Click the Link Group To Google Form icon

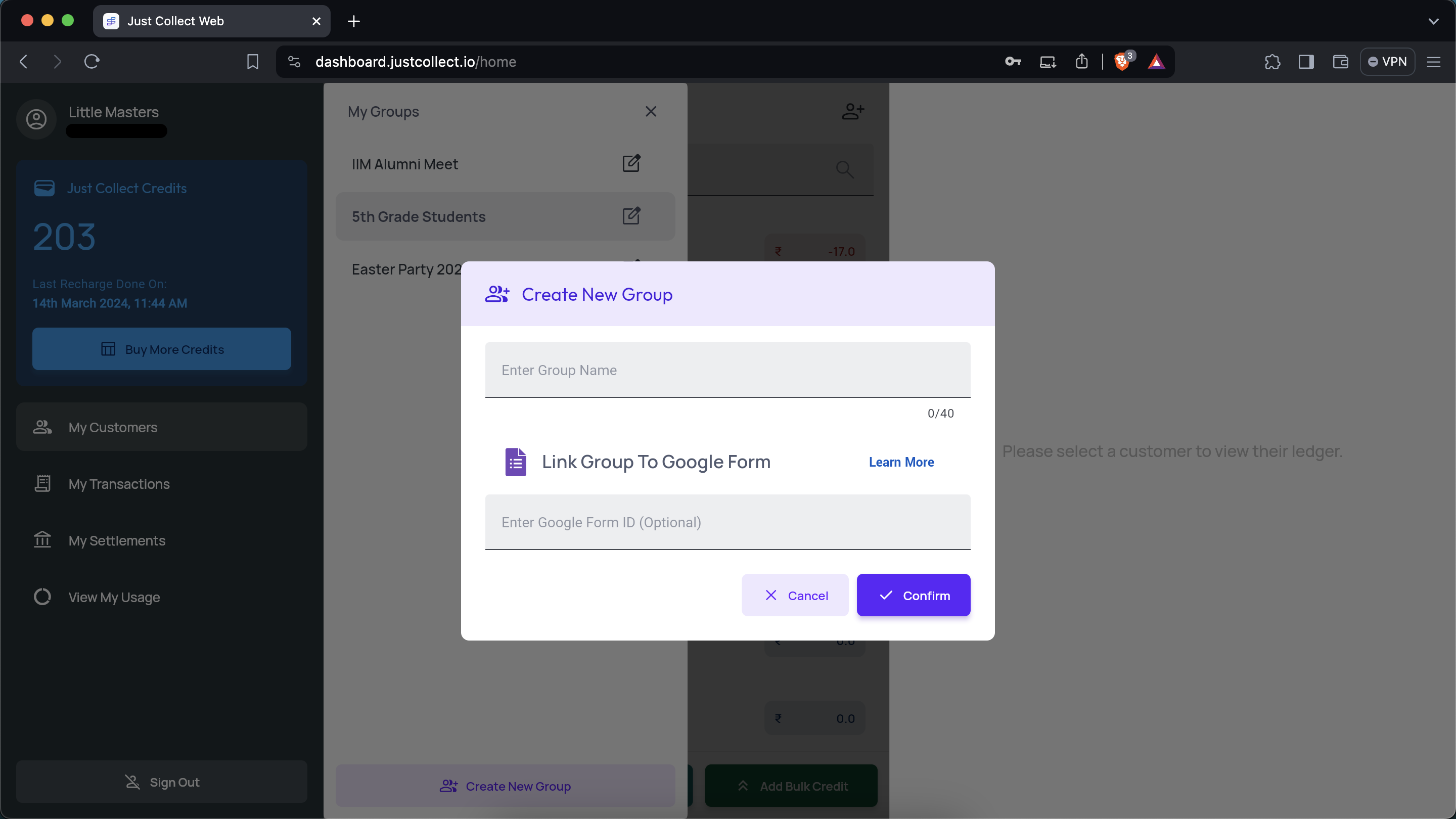515,461
